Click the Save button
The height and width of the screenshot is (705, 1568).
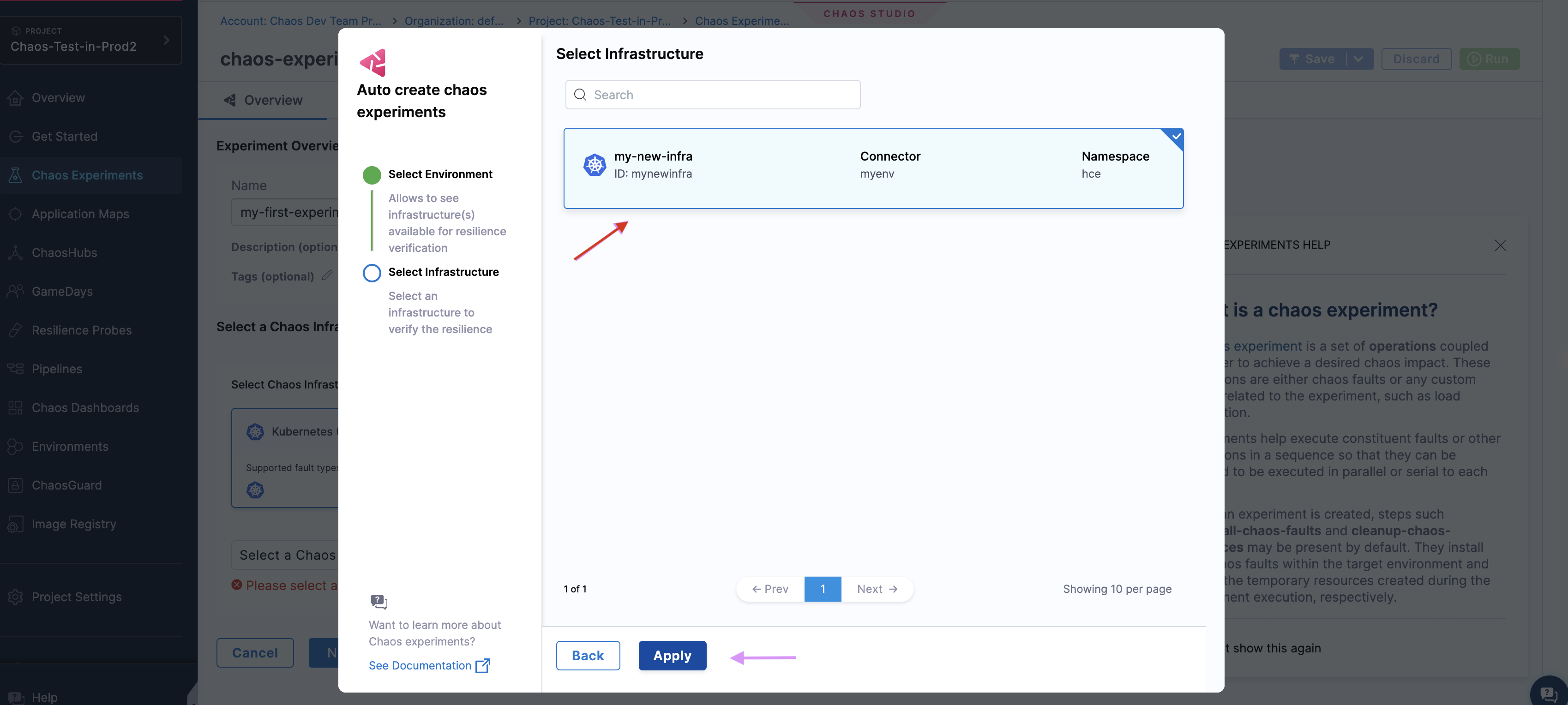[1312, 59]
